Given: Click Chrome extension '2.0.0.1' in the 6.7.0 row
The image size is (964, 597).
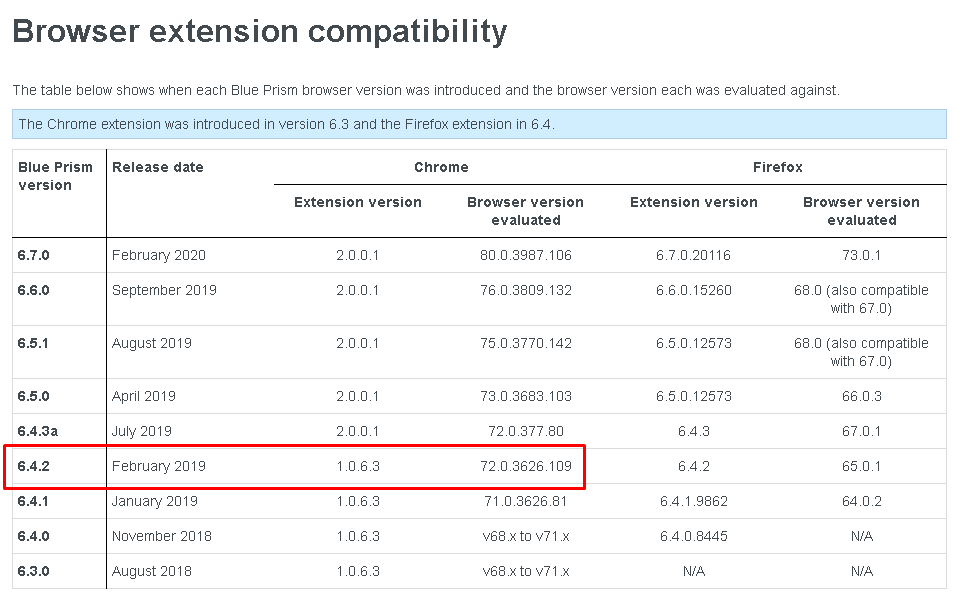Looking at the screenshot, I should click(358, 255).
